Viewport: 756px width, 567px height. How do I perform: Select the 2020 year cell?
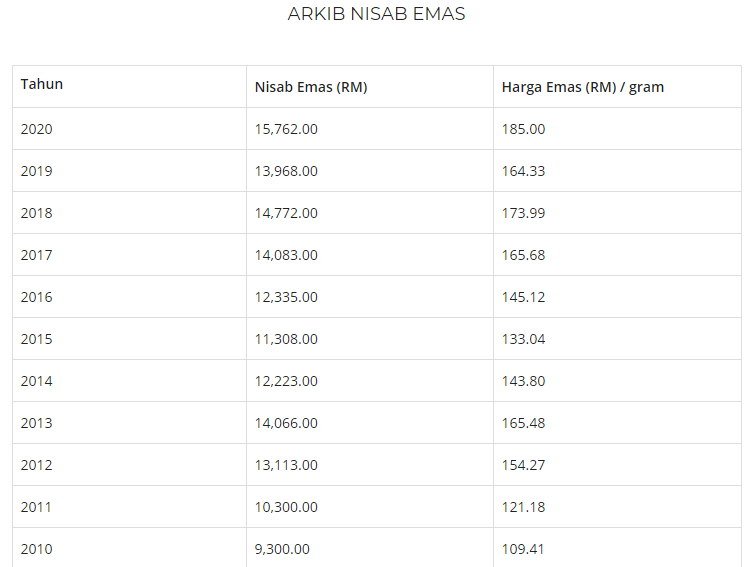click(37, 129)
